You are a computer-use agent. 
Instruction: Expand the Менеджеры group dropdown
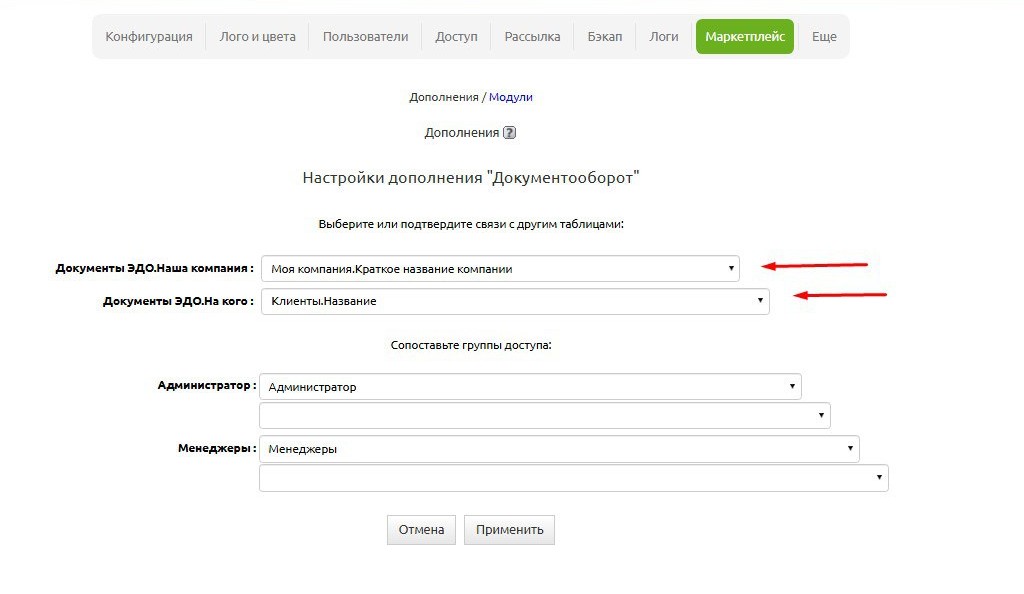click(x=559, y=449)
